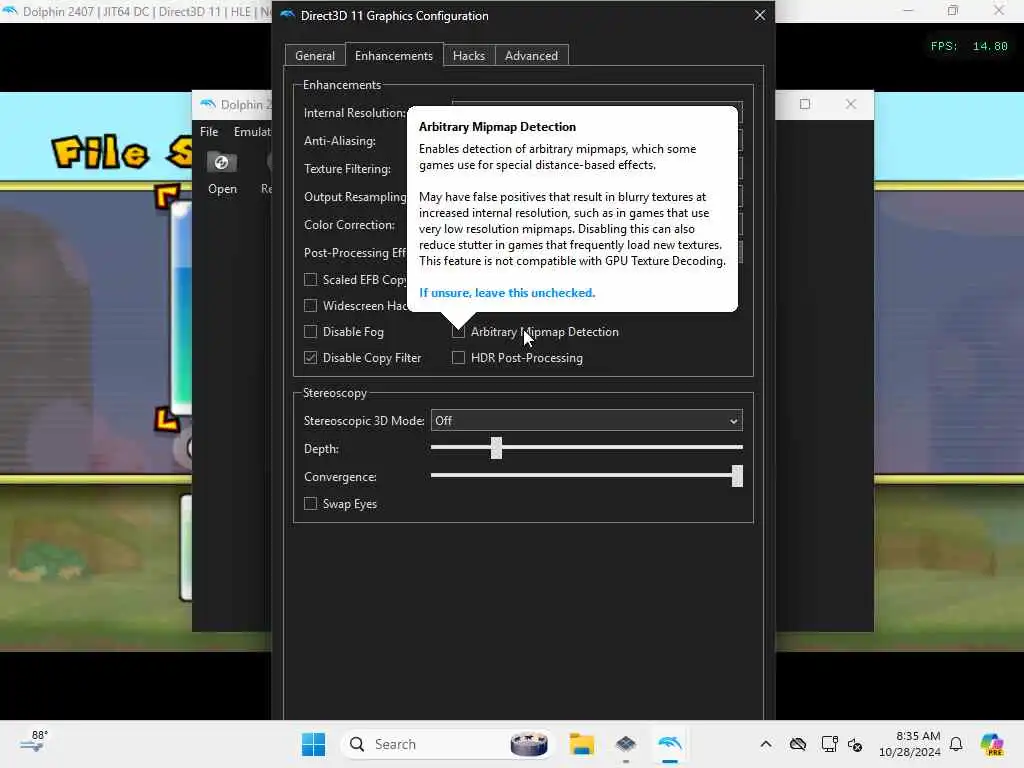1024x768 pixels.
Task: Close the Graphics Configuration dialog
Action: 760,15
